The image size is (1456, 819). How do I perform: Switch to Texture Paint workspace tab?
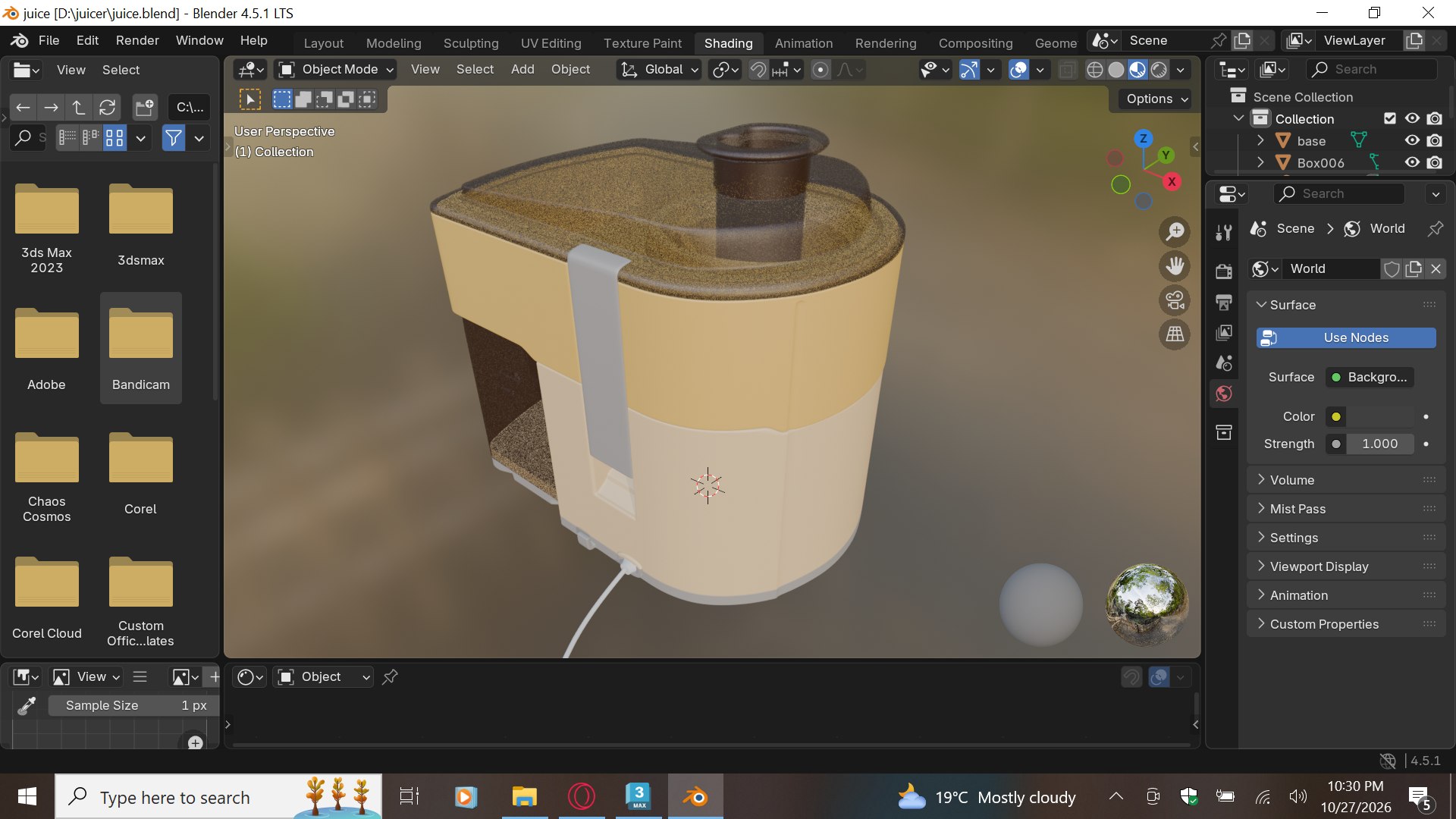tap(642, 43)
